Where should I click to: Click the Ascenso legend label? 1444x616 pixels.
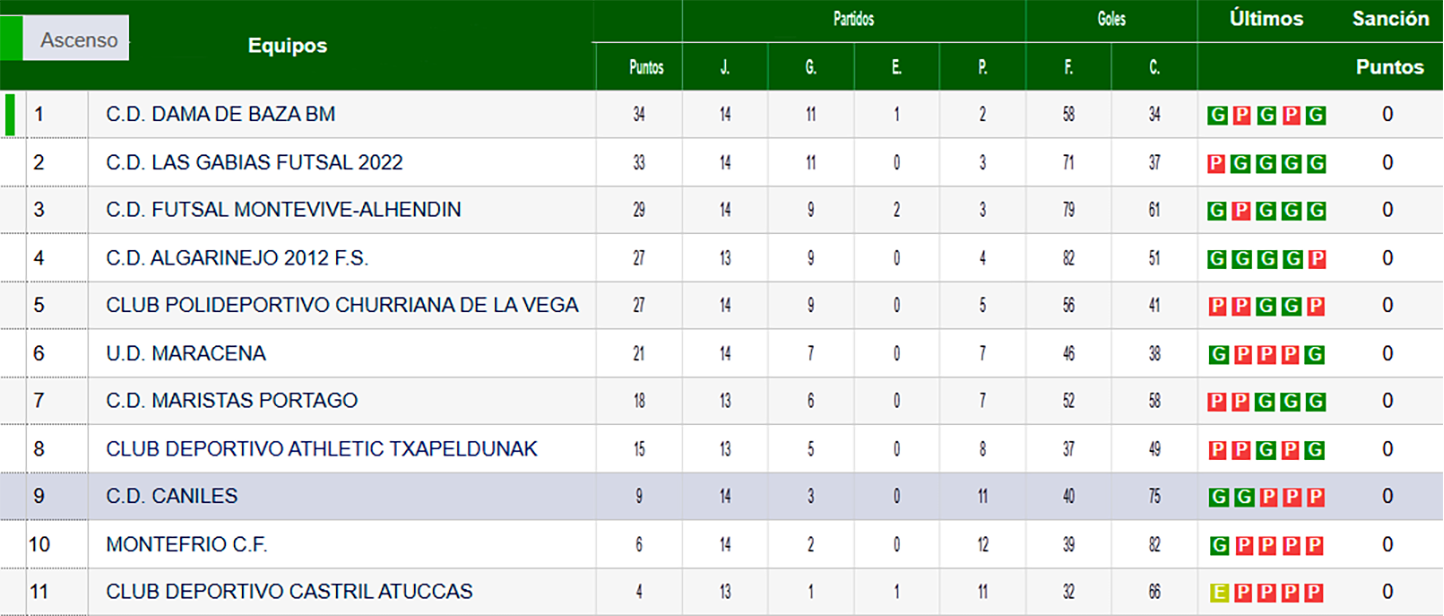coord(79,40)
